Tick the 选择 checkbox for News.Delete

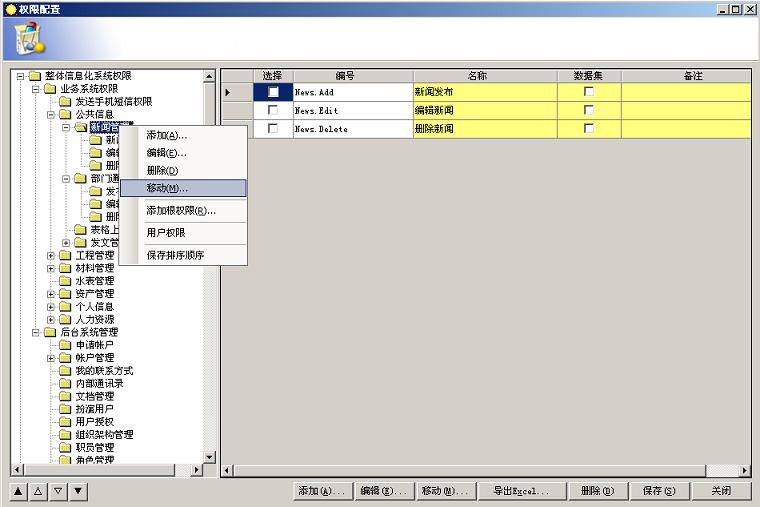[273, 128]
